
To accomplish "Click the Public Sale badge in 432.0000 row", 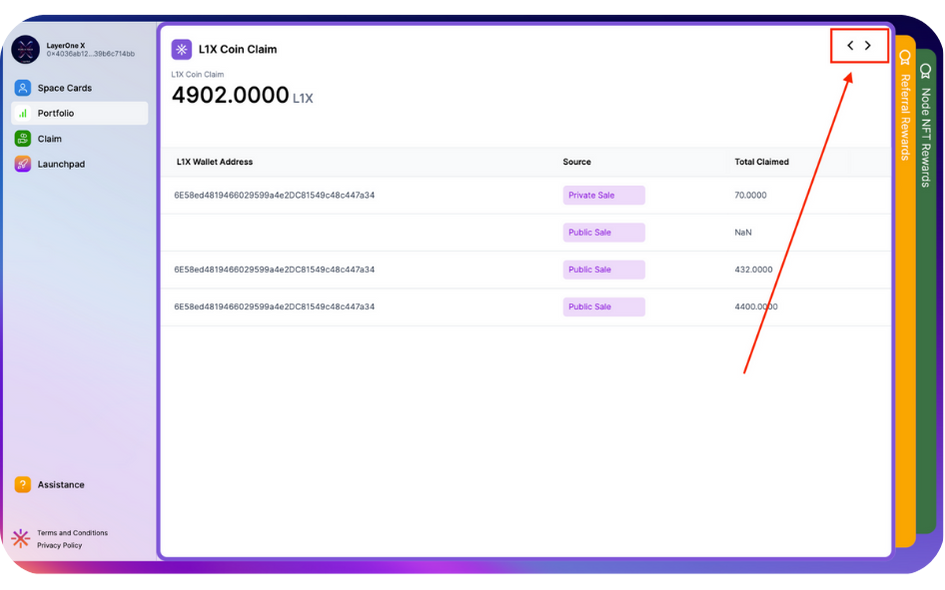I will 604,269.
